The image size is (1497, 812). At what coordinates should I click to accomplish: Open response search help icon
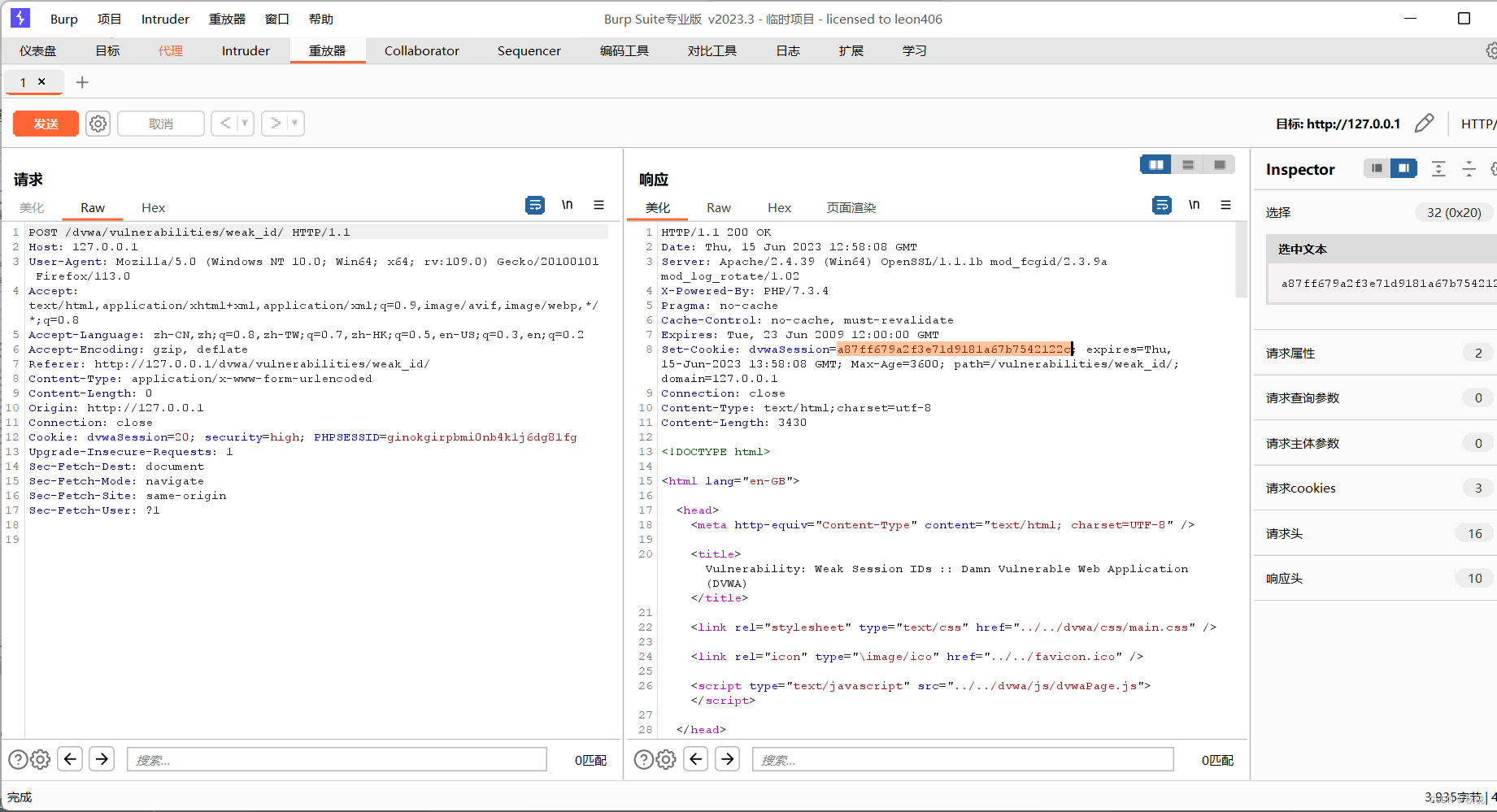click(x=644, y=759)
